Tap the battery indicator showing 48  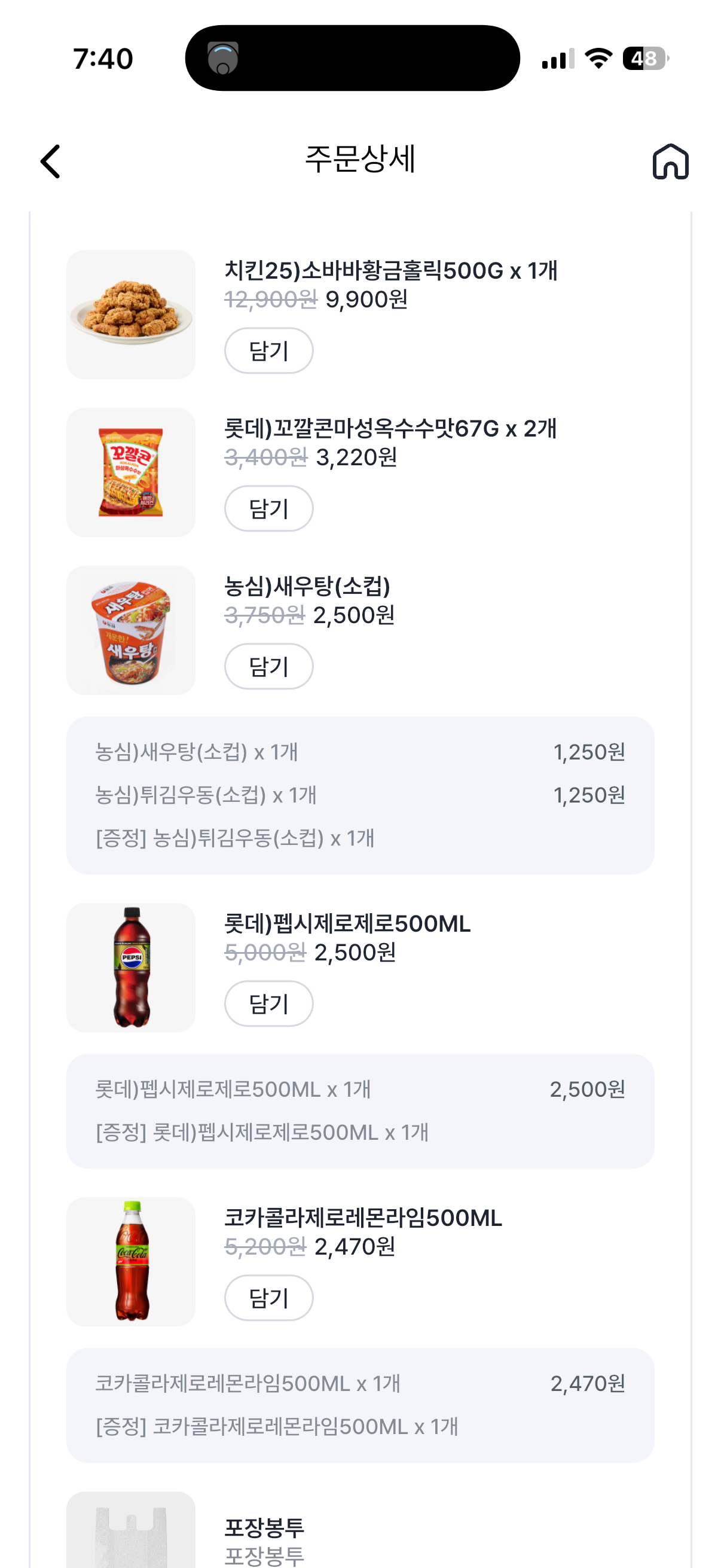646,59
